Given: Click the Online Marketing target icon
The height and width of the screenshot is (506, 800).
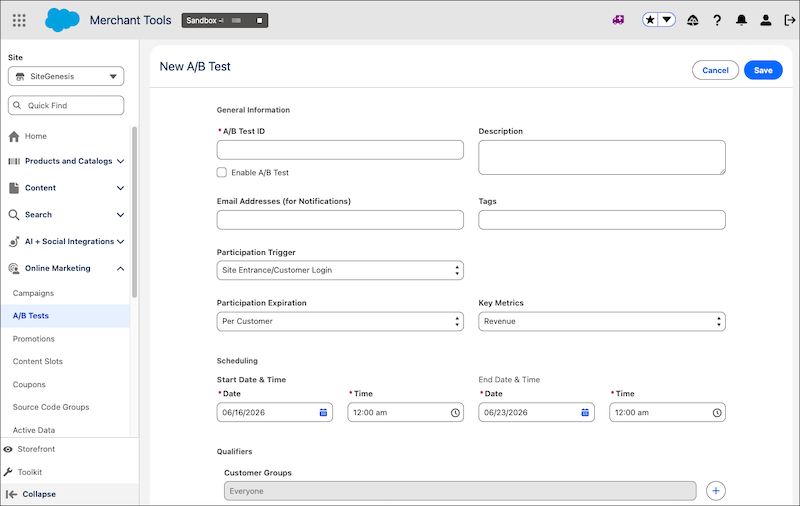Looking at the screenshot, I should point(14,268).
